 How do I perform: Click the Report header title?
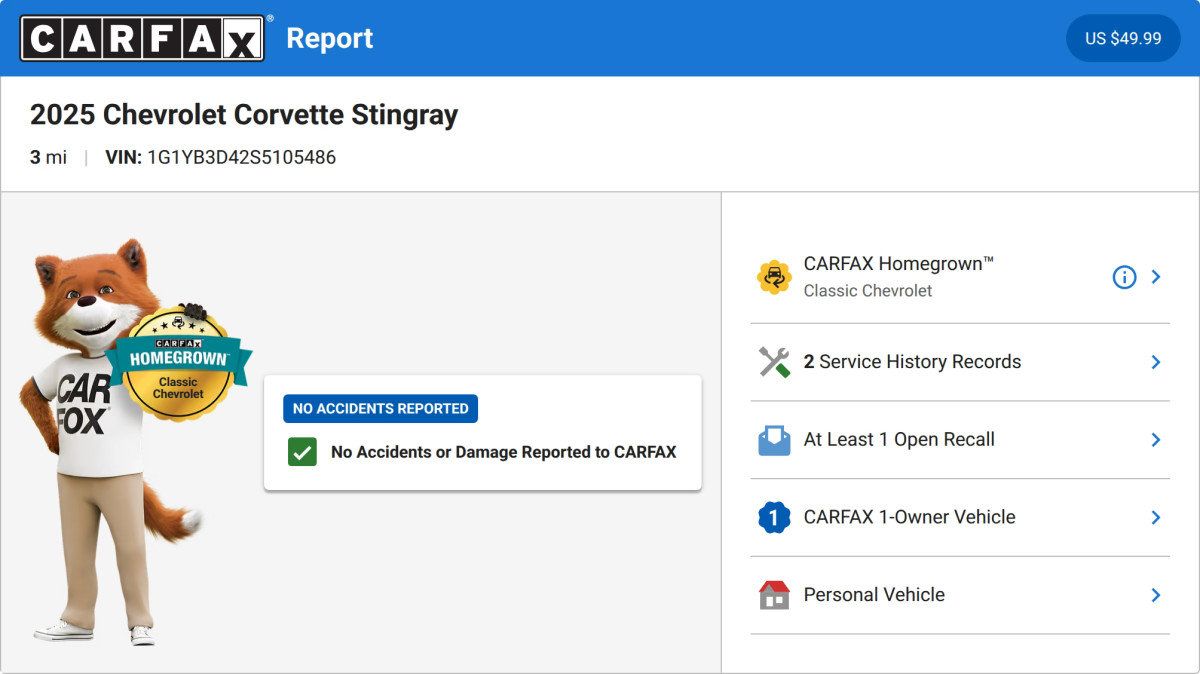(329, 38)
